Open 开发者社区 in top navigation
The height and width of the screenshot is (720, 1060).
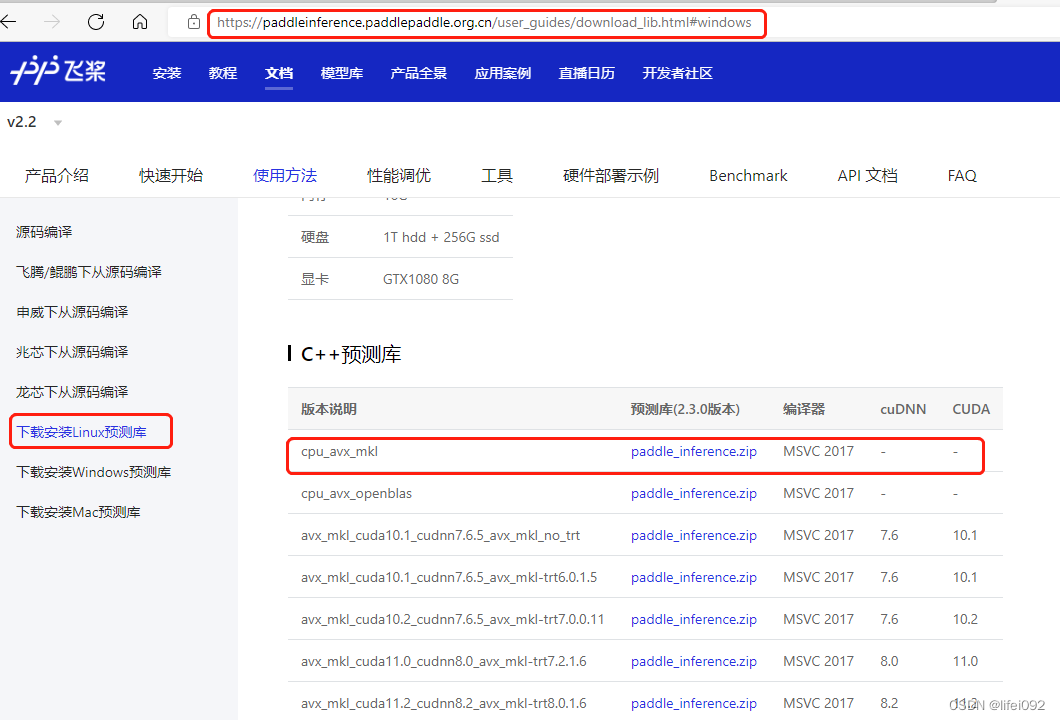(x=677, y=73)
